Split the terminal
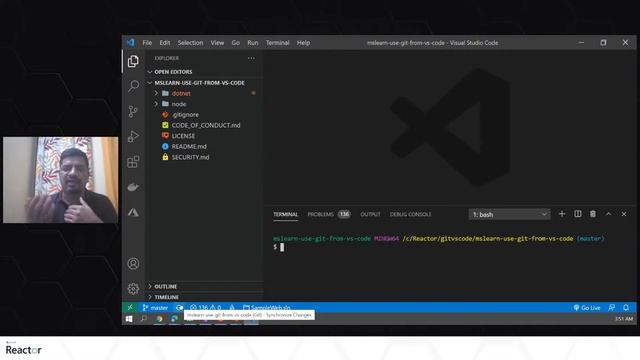The height and width of the screenshot is (360, 640). point(578,214)
